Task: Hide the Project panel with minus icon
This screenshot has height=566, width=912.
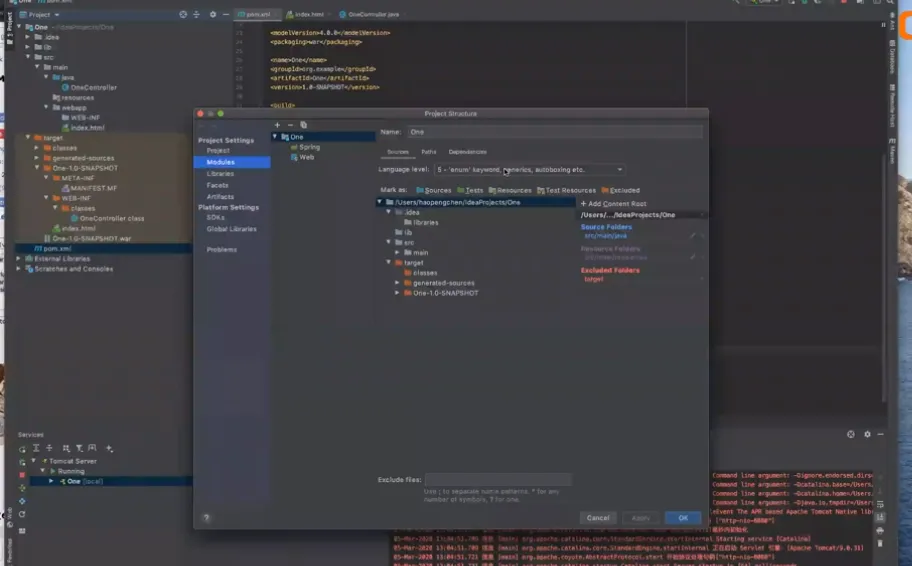Action: coord(226,15)
